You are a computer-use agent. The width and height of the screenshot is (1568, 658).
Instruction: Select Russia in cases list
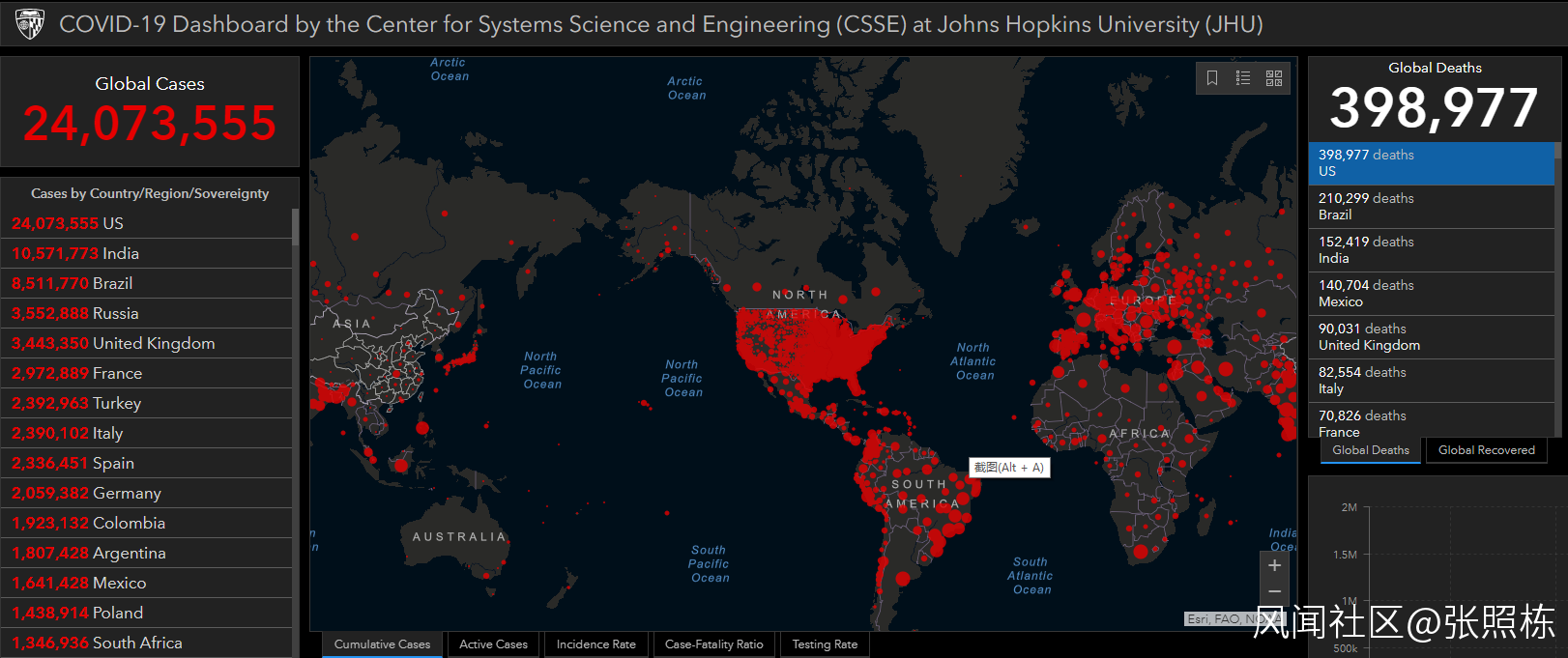[147, 313]
